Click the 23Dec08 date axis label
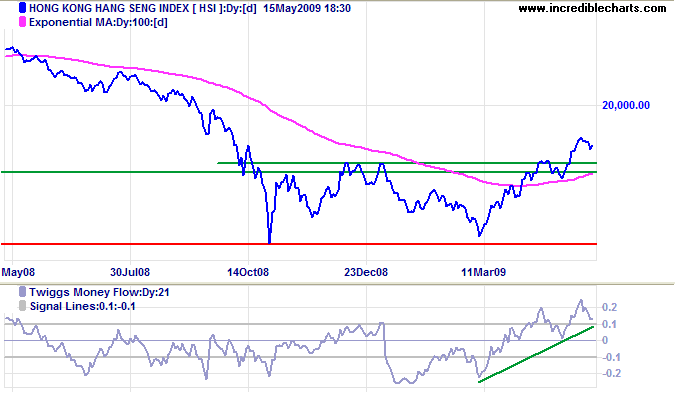The width and height of the screenshot is (675, 395). click(x=366, y=272)
